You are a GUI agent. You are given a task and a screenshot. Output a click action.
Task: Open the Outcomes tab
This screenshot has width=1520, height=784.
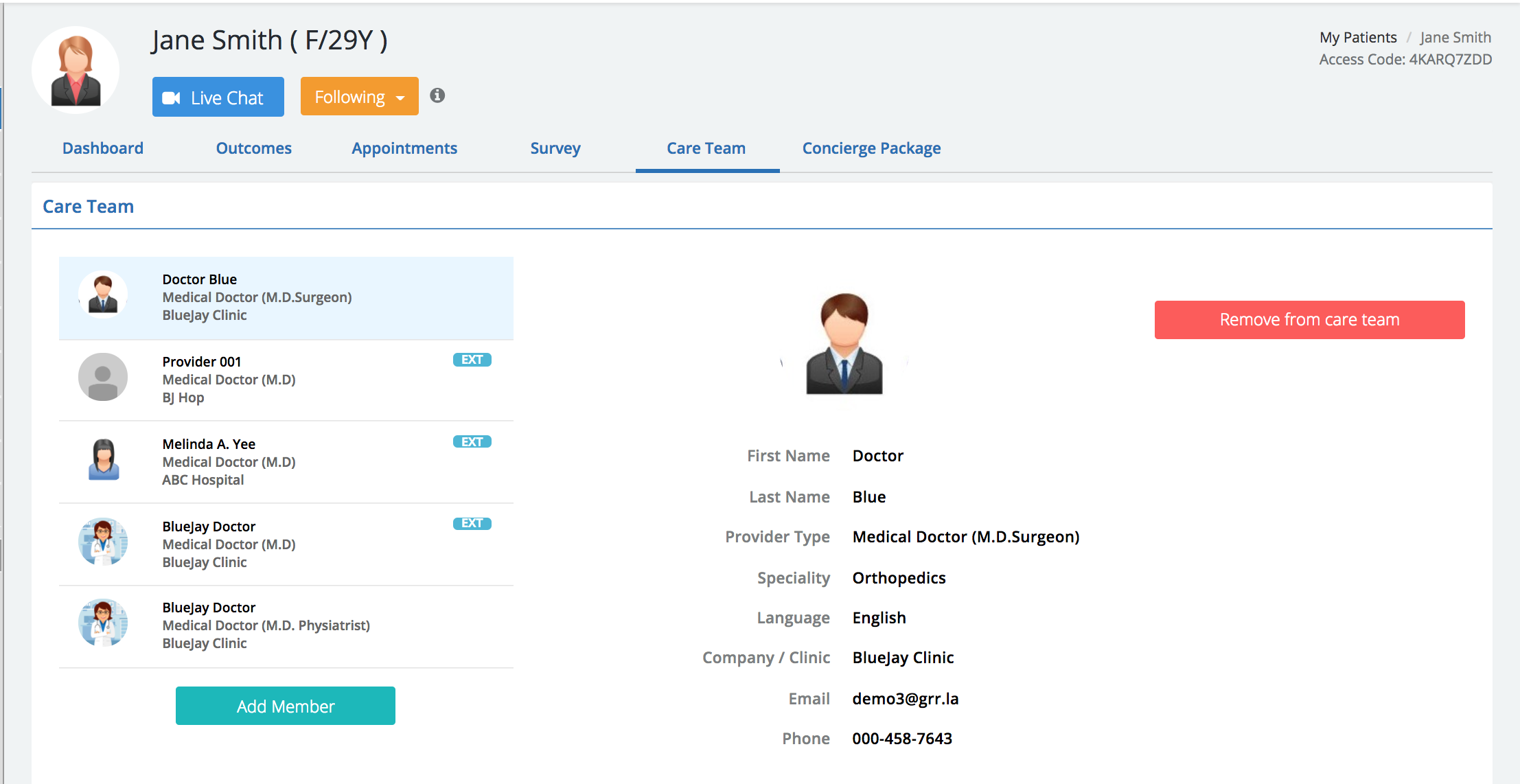[x=253, y=148]
